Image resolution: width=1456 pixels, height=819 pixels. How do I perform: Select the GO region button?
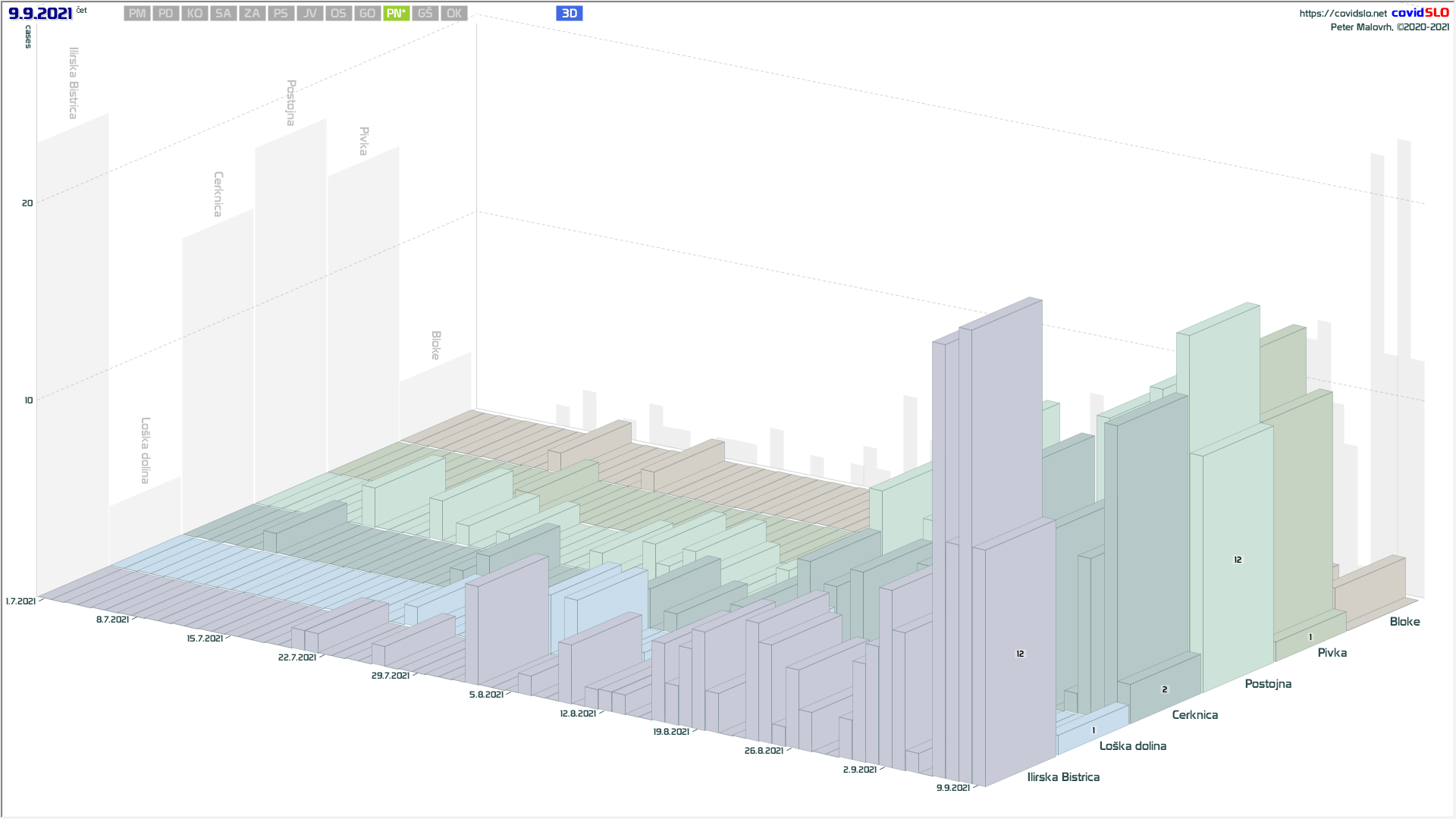coord(367,14)
